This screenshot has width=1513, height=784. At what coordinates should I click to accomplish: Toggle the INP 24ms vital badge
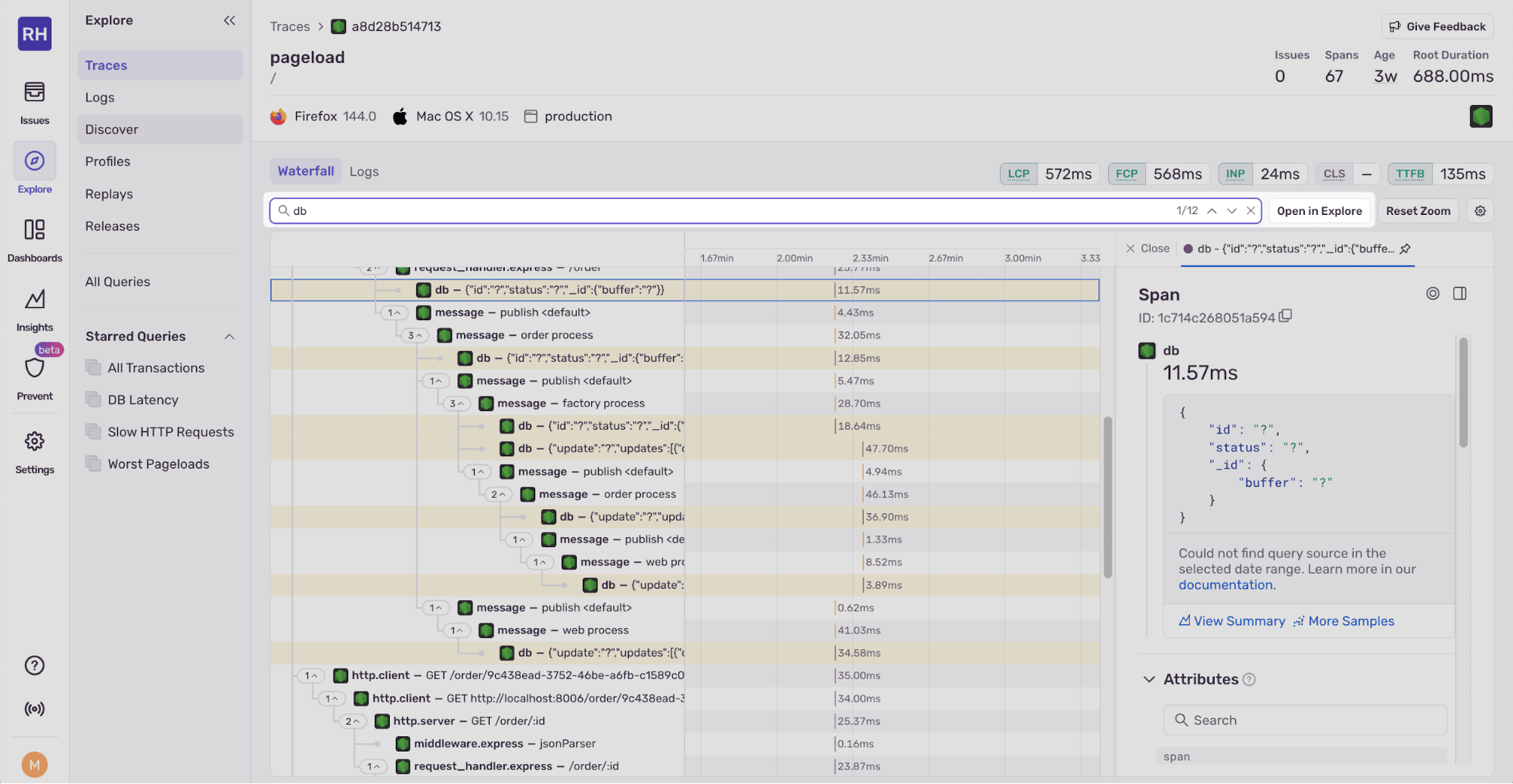coord(1234,173)
